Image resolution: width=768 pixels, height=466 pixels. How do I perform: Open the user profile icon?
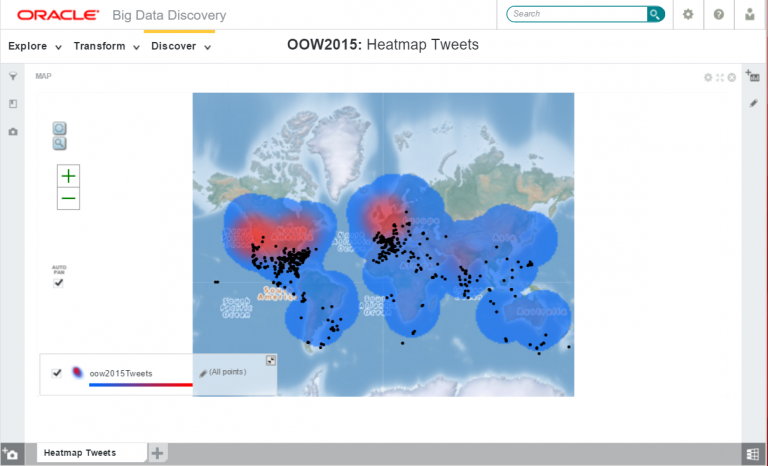click(x=750, y=14)
